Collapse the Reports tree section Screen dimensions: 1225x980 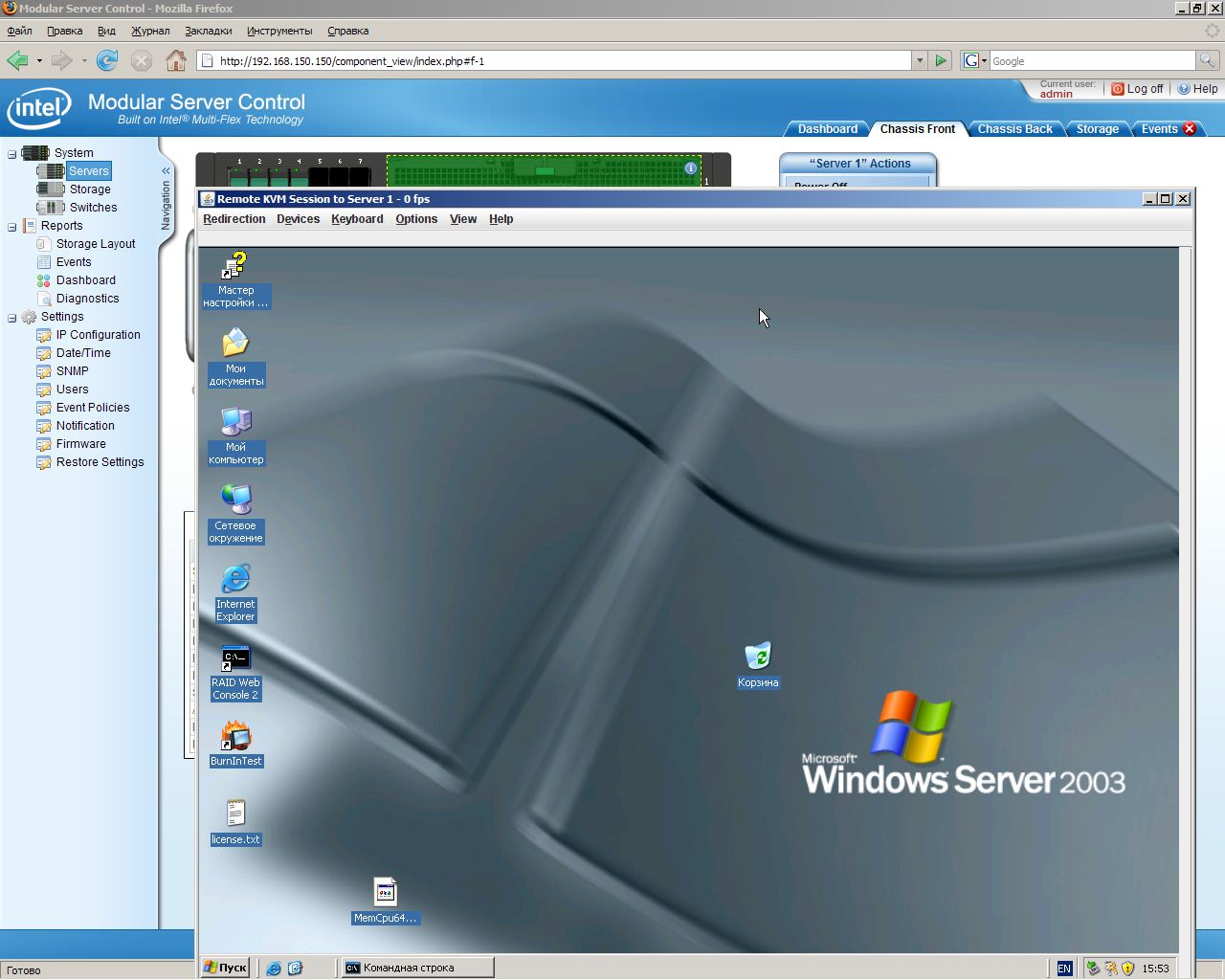(x=12, y=227)
